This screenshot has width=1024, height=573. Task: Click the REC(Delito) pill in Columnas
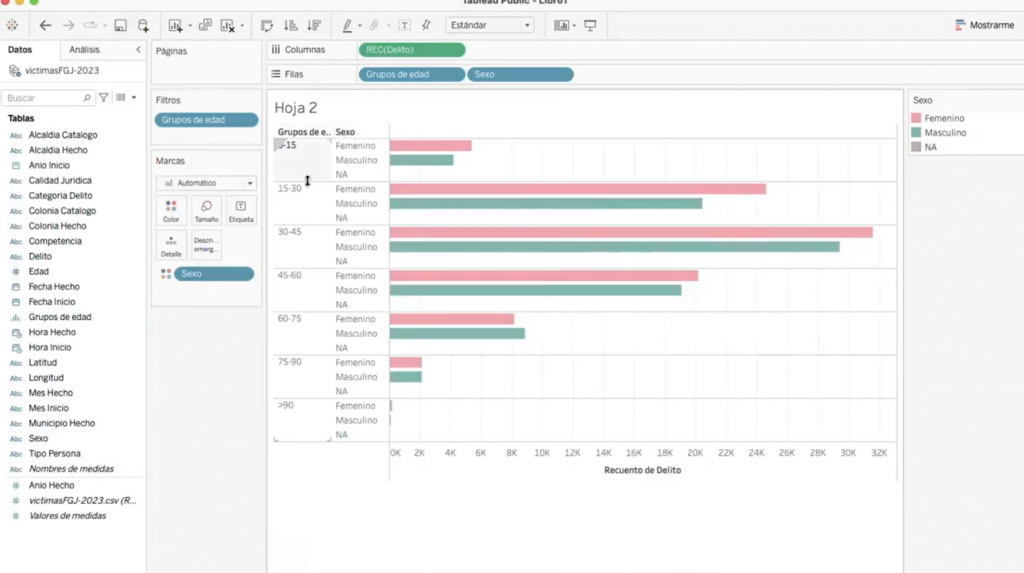tap(412, 50)
